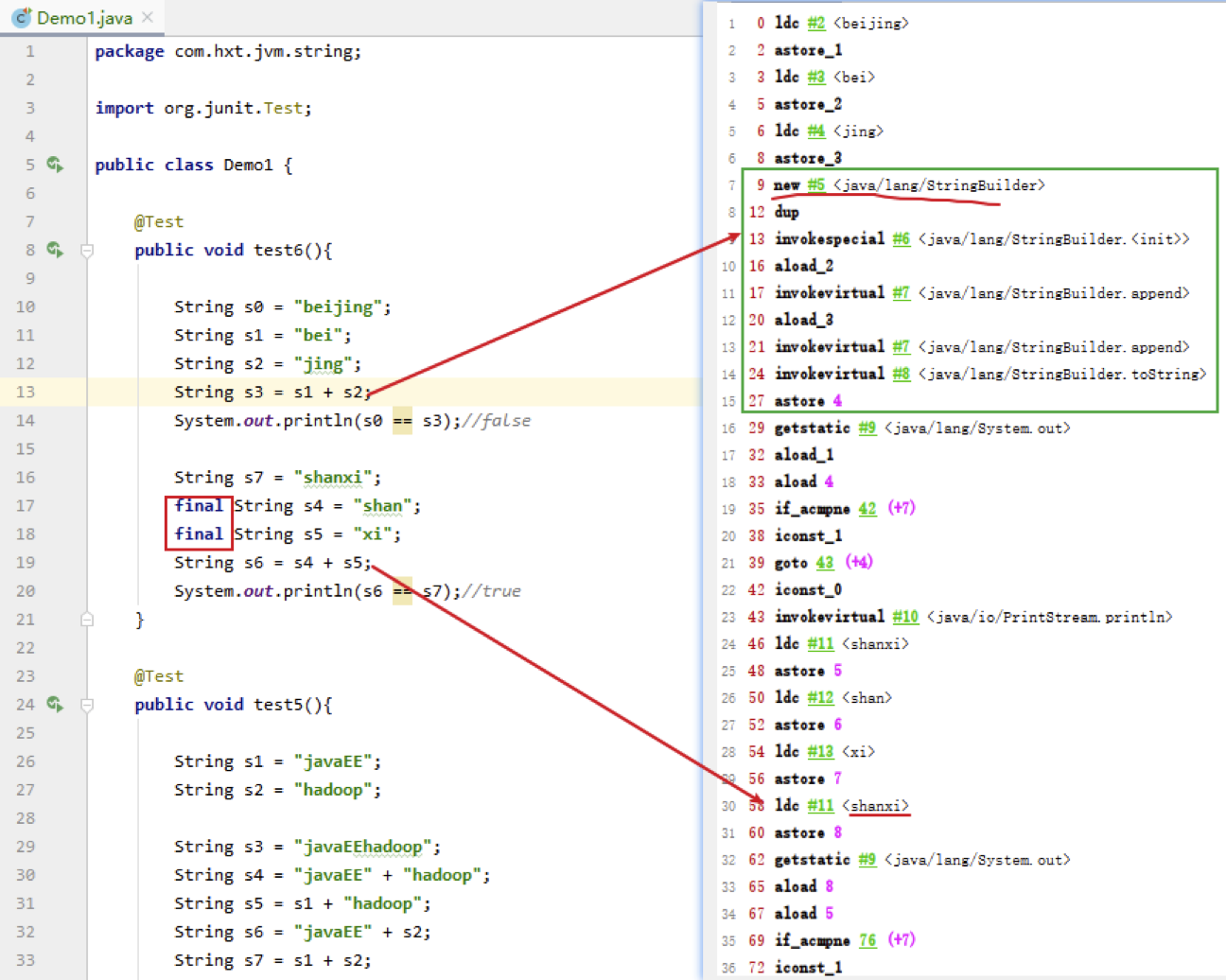This screenshot has height=980, width=1226.
Task: Click the run test icon for test5
Action: click(56, 704)
